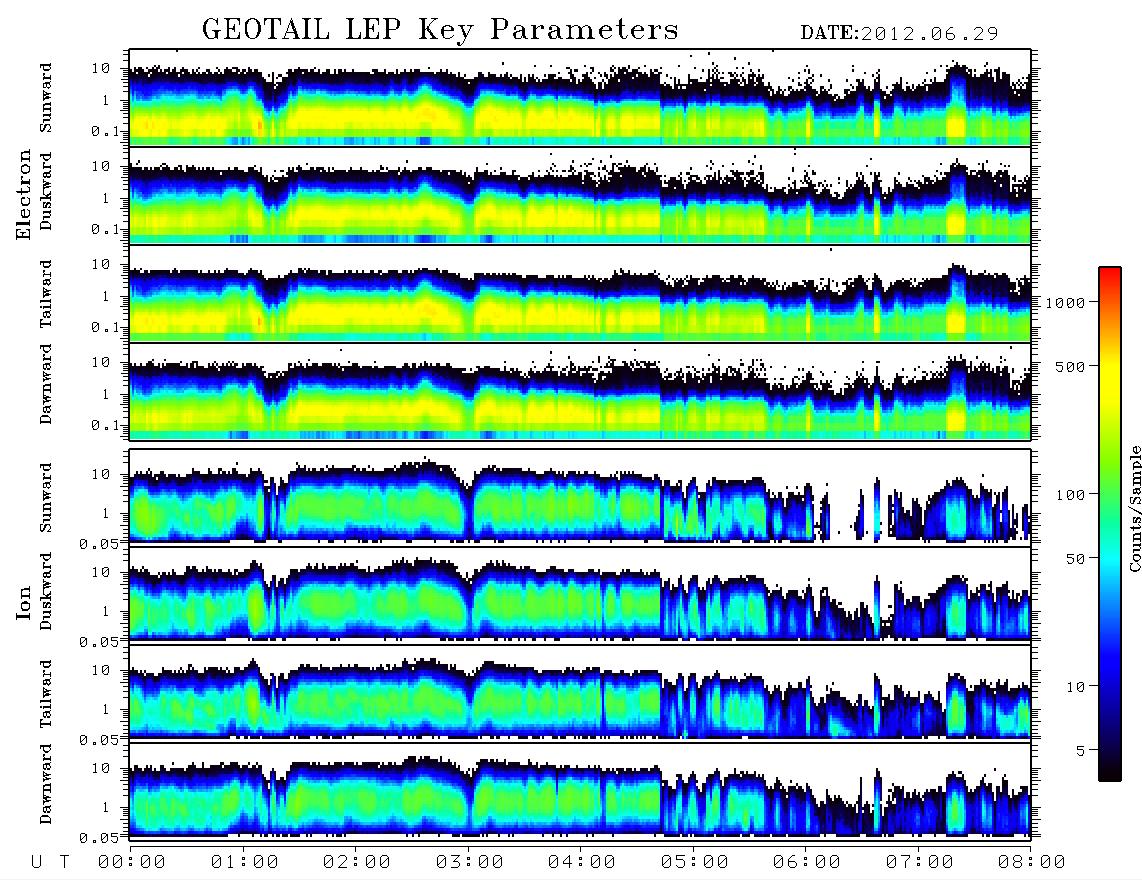The width and height of the screenshot is (1142, 880).
Task: Click the "03:00" time tick label
Action: (469, 862)
